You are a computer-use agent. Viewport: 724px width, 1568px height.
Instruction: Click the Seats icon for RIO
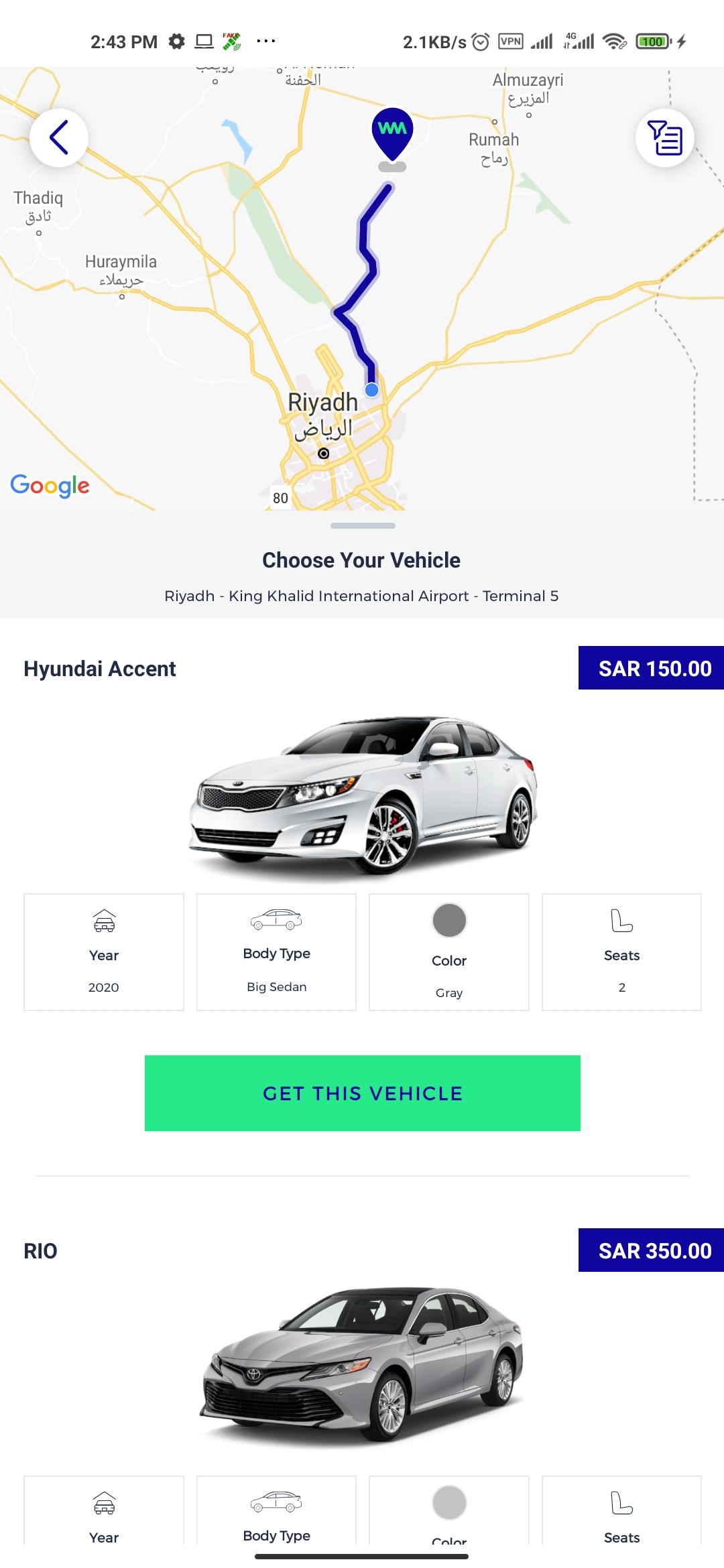[621, 1503]
